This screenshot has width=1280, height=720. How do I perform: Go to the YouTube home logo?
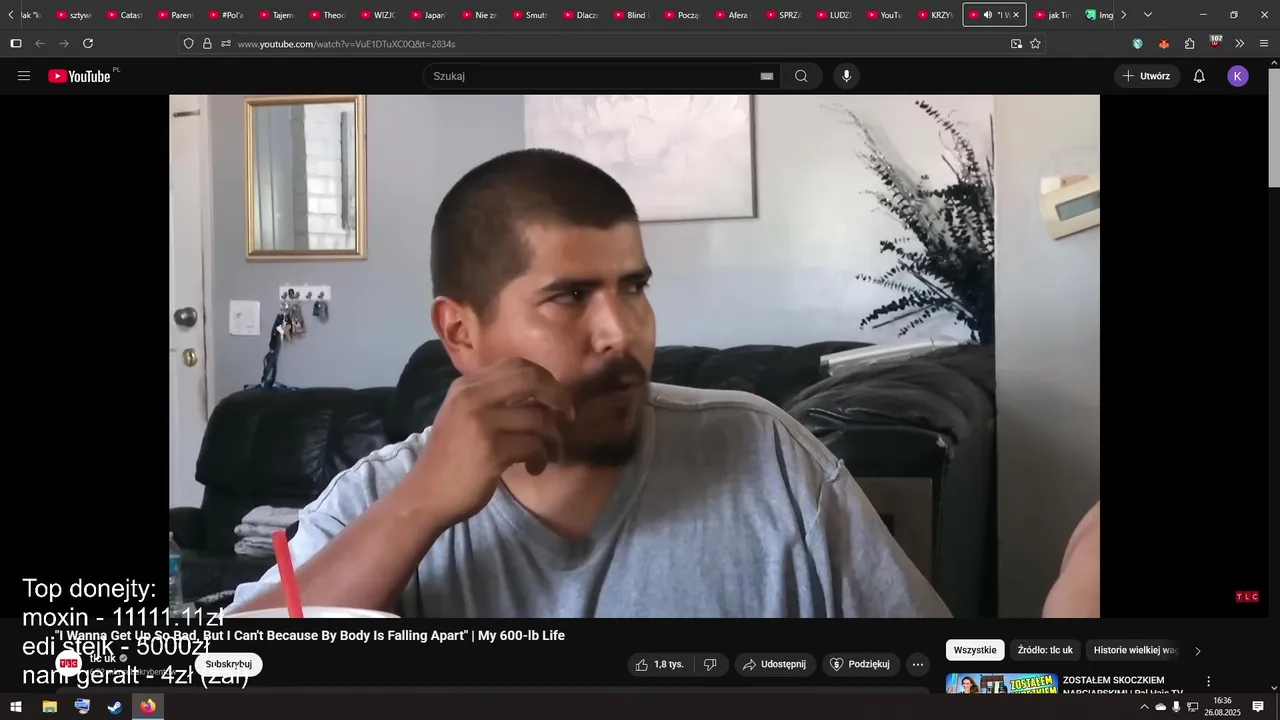80,76
